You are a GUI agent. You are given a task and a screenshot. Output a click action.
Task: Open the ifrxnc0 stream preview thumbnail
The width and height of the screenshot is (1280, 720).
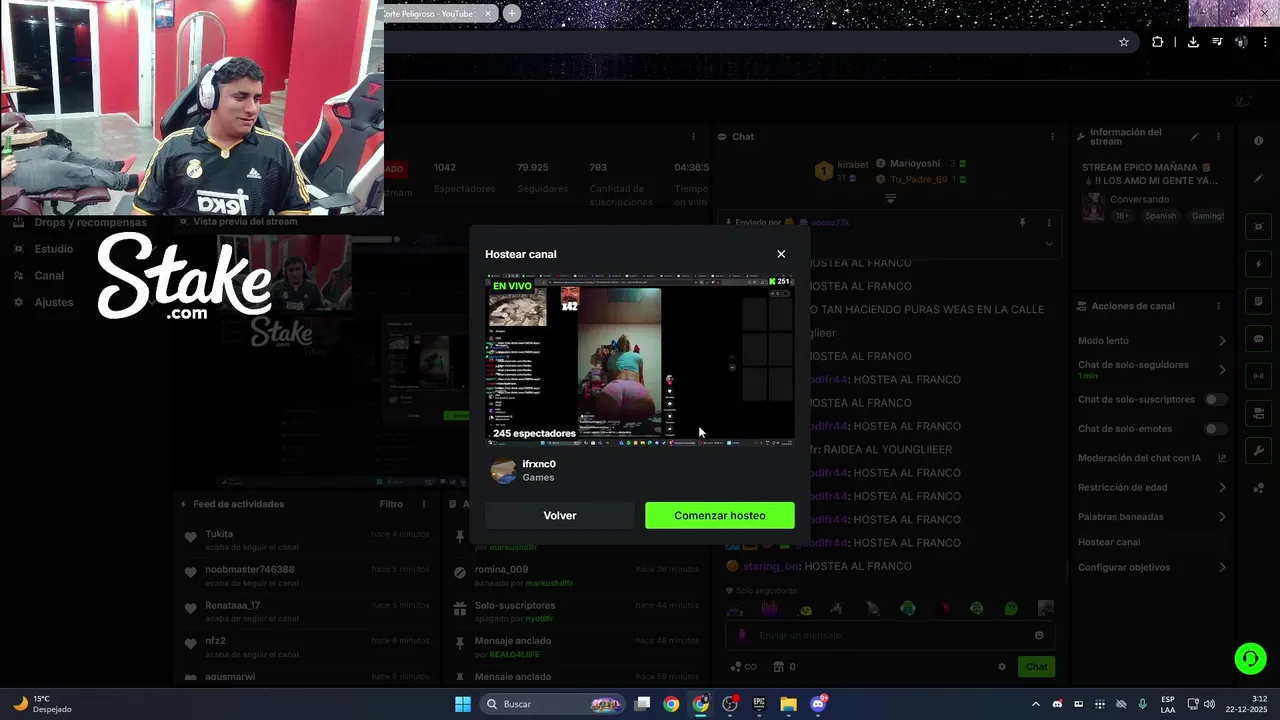640,360
